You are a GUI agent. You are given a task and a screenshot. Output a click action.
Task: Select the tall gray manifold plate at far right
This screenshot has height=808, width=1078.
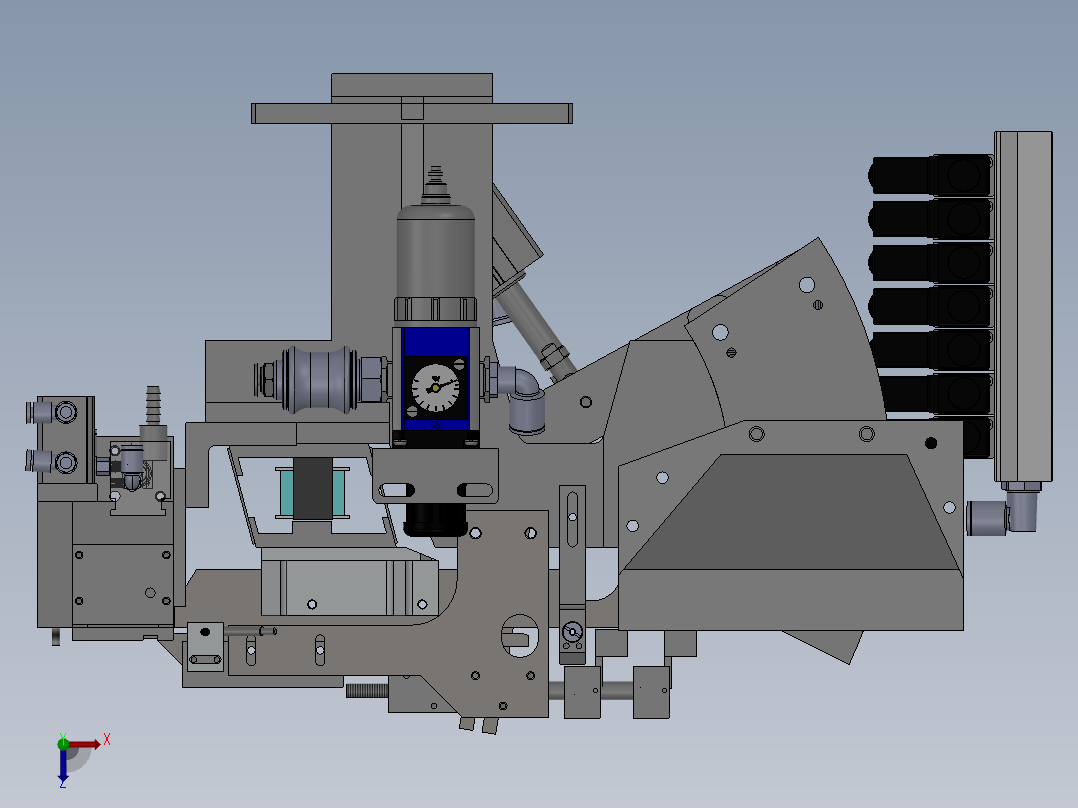point(1023,307)
